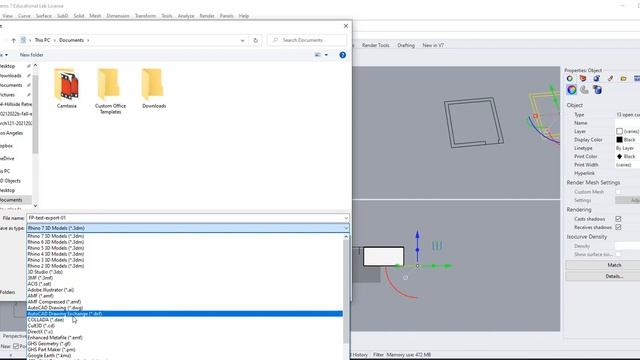This screenshot has width=640, height=360.
Task: Select 3D Objects in navigation pane
Action: [x=10, y=181]
